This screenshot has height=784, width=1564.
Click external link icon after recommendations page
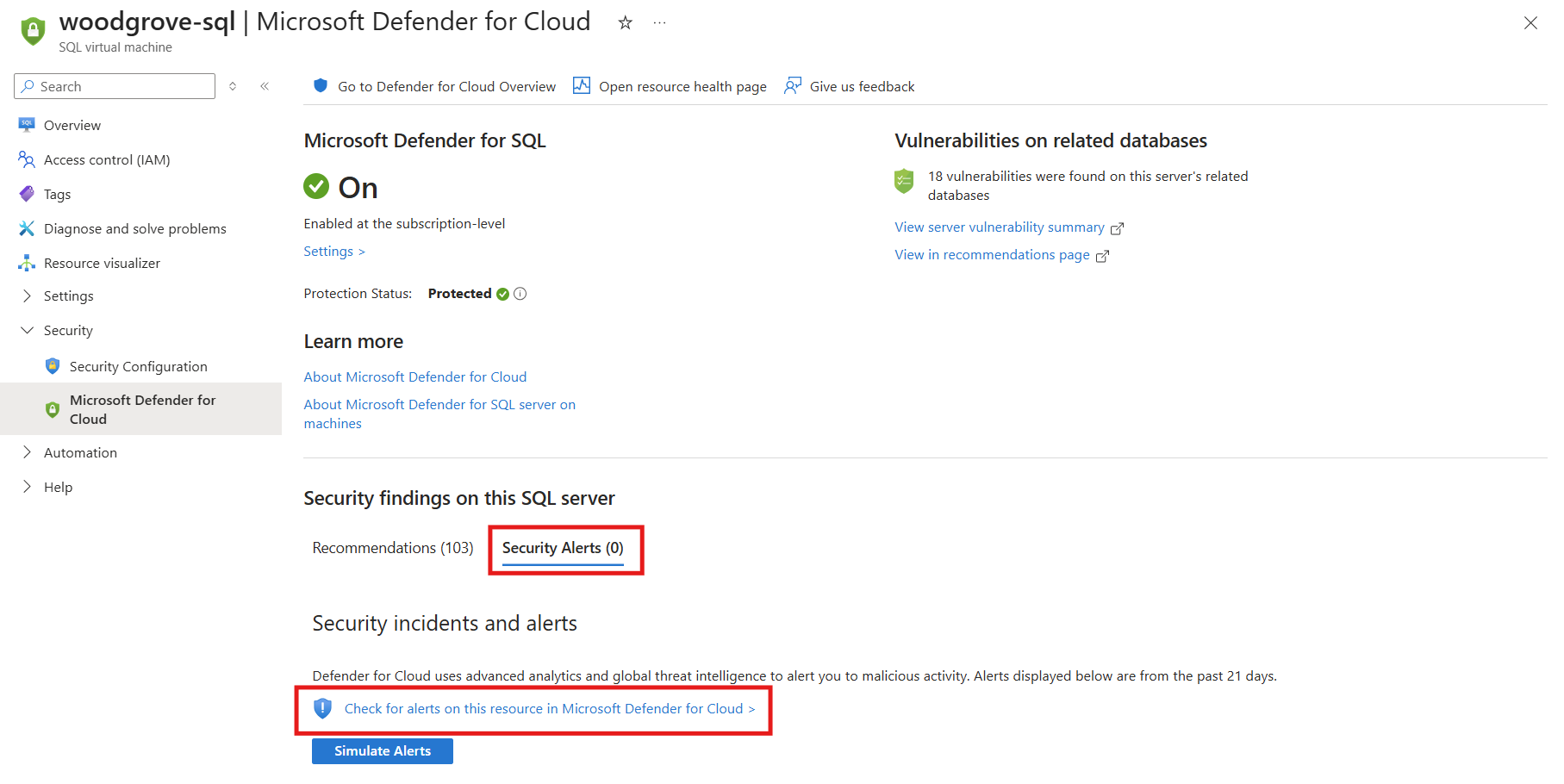pyautogui.click(x=1102, y=256)
